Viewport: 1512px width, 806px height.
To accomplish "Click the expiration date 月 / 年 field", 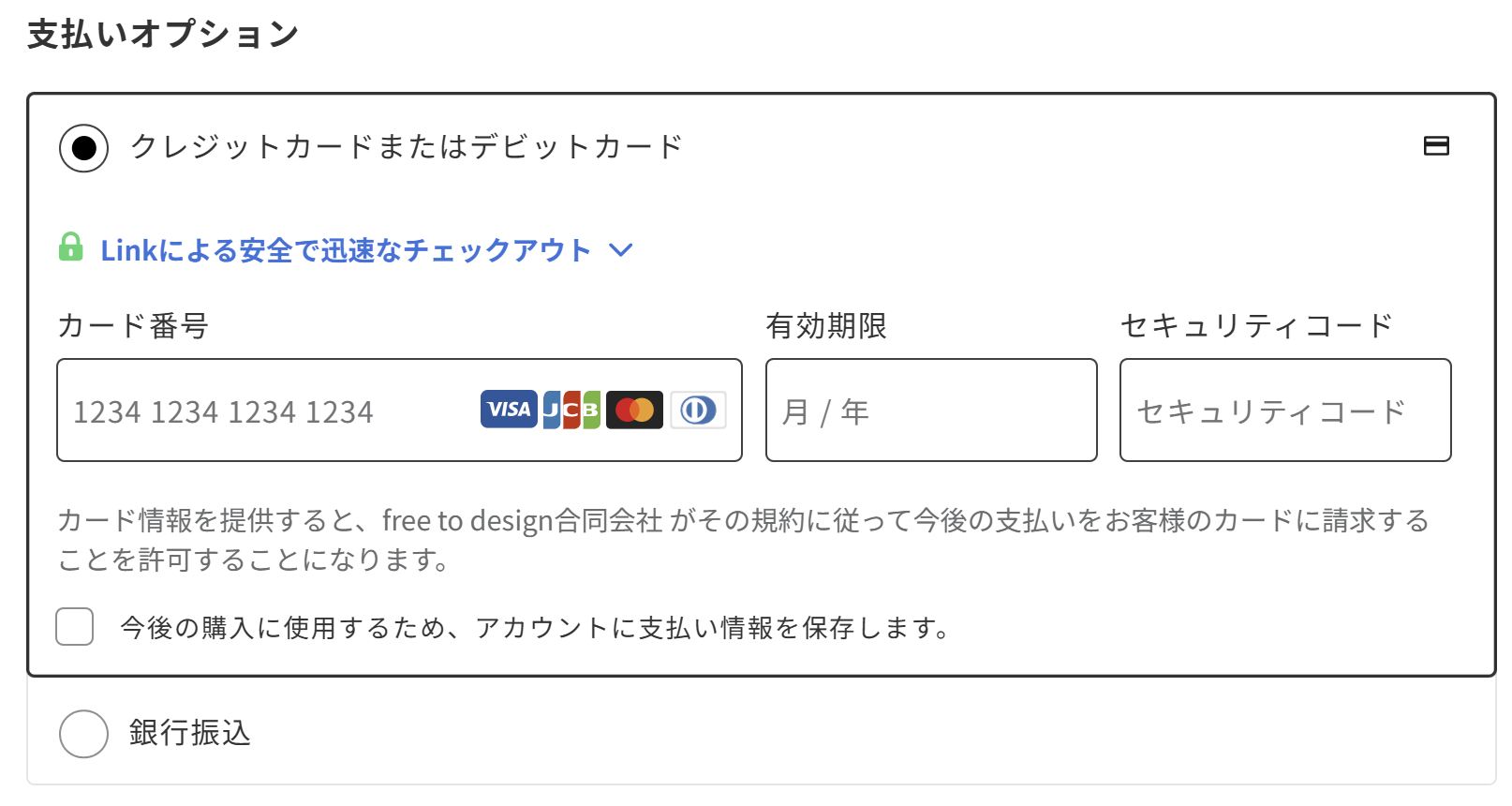I will click(x=930, y=410).
